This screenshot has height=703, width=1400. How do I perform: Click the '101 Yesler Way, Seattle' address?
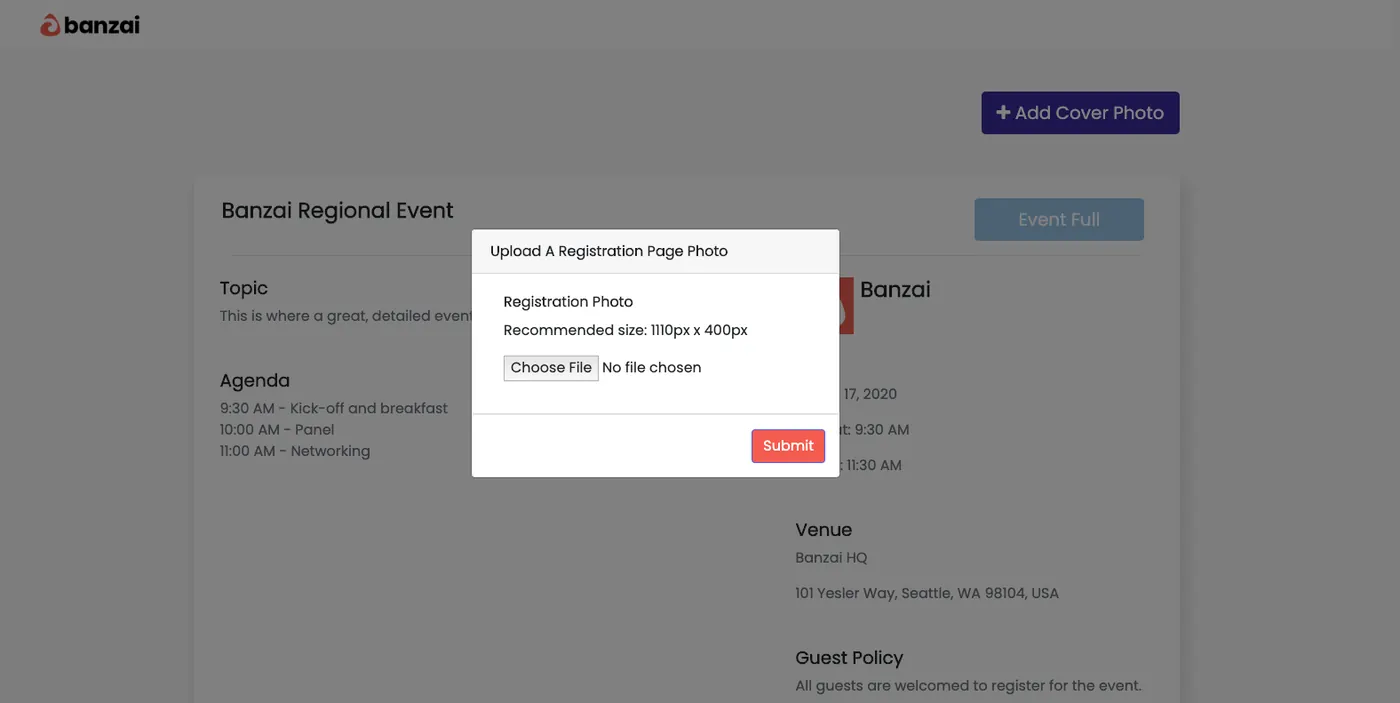click(927, 593)
